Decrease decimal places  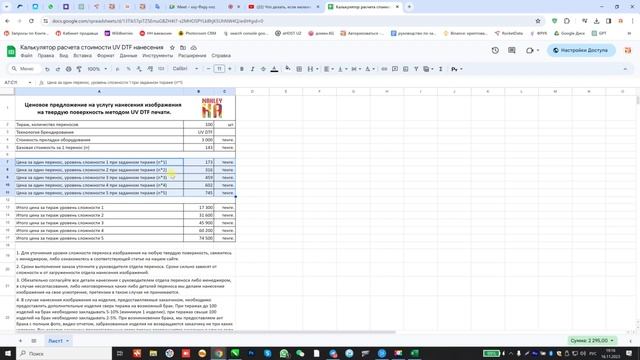coord(139,69)
